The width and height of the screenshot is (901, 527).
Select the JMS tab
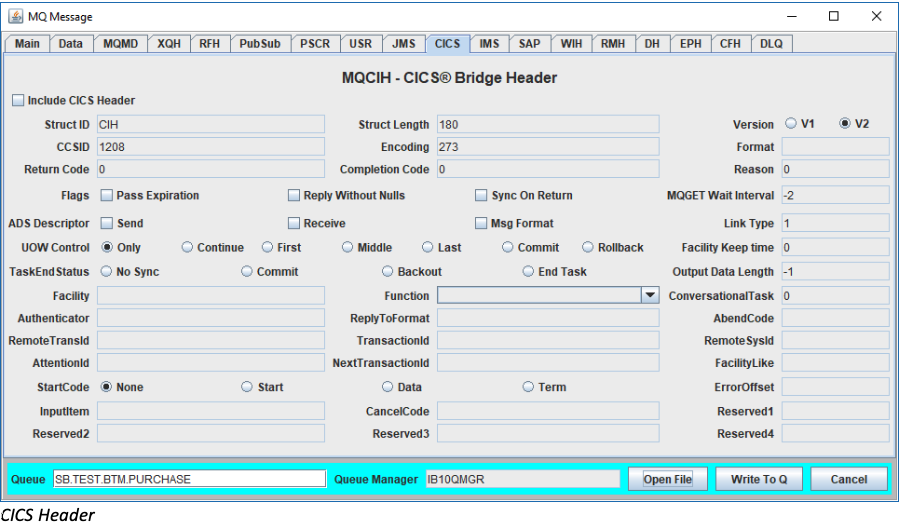click(x=404, y=44)
